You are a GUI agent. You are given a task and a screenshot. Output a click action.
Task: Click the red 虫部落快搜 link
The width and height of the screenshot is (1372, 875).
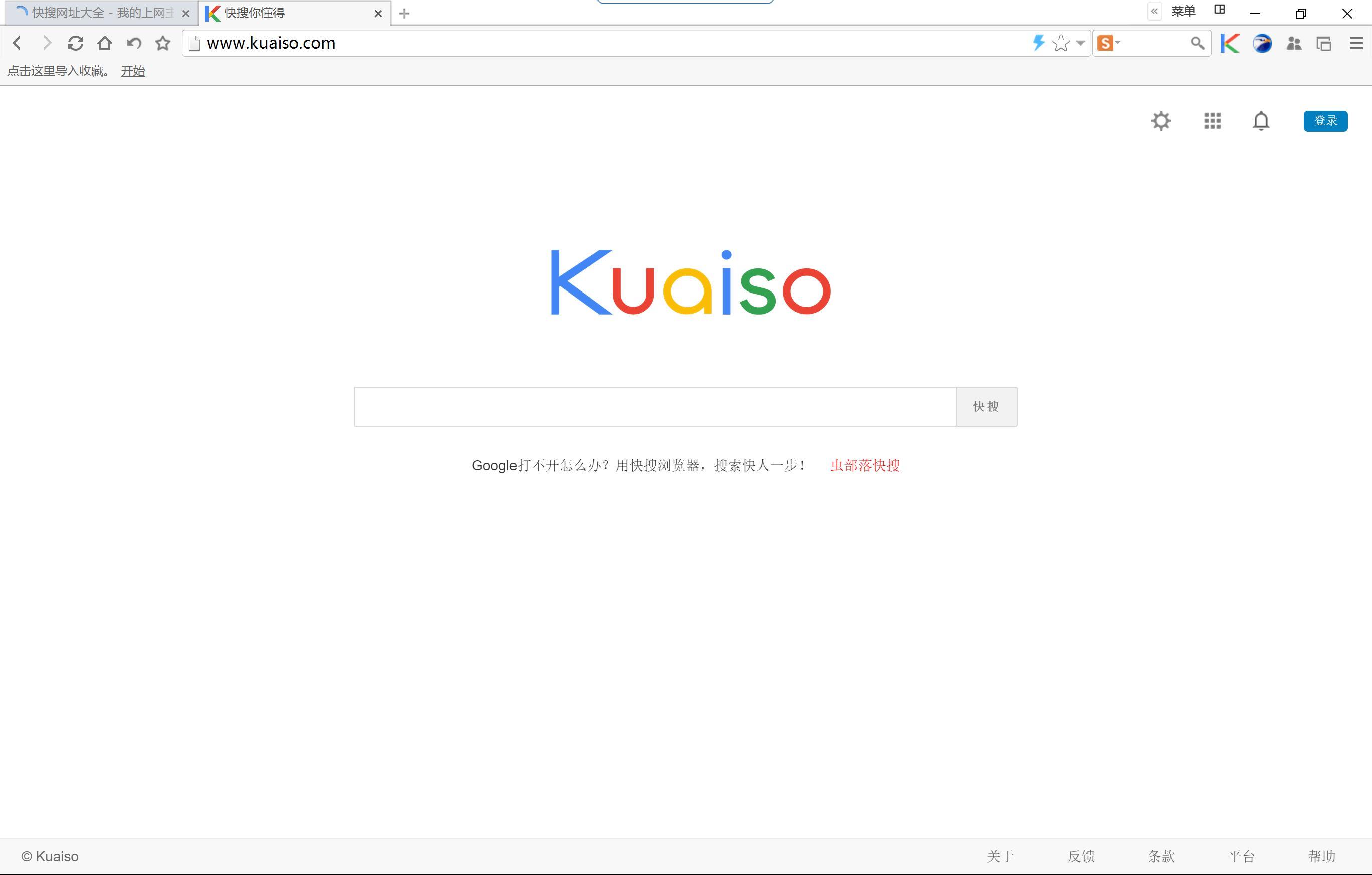pyautogui.click(x=865, y=465)
